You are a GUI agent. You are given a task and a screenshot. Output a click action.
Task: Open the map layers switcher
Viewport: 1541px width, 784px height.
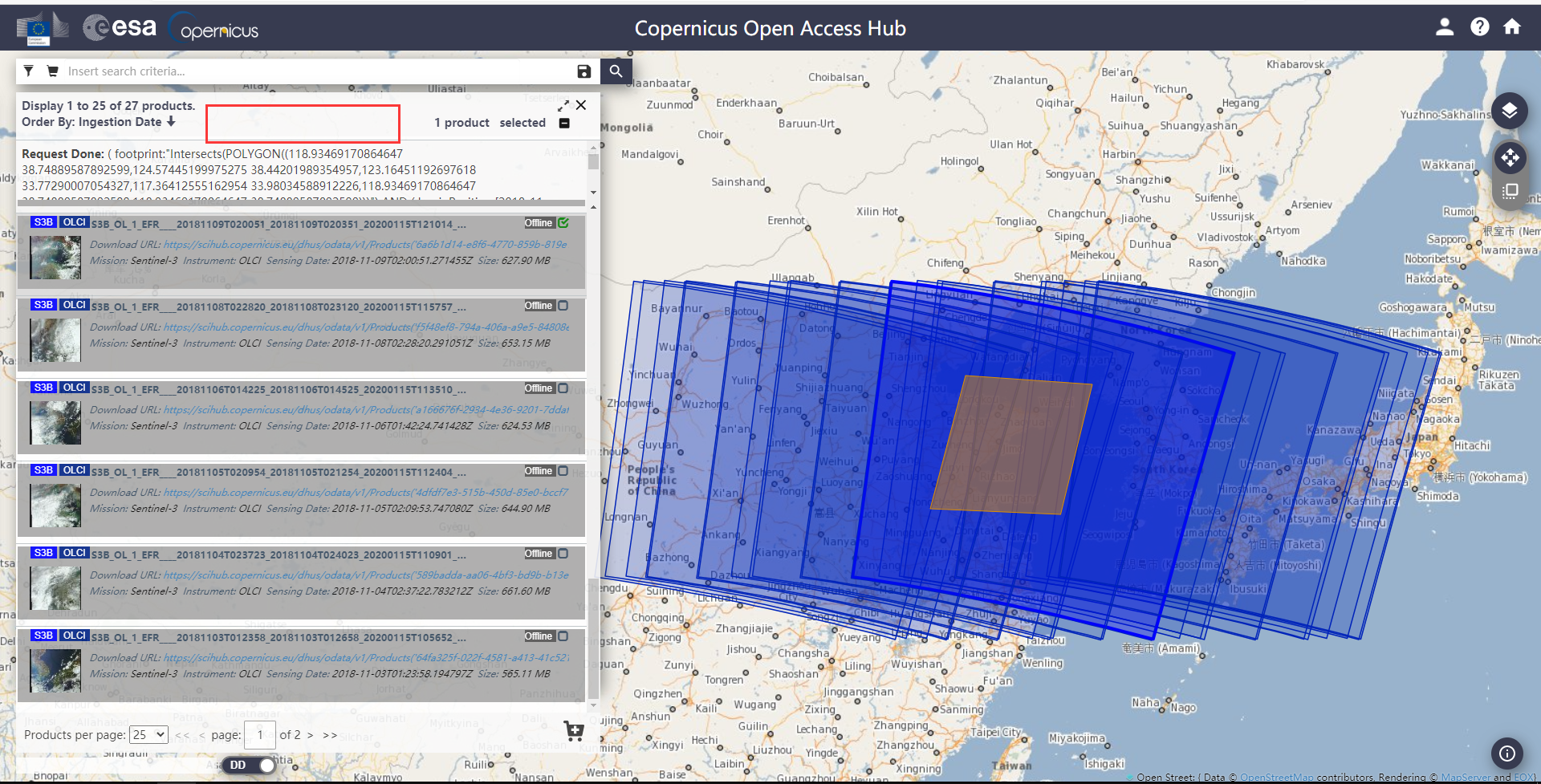[1510, 111]
